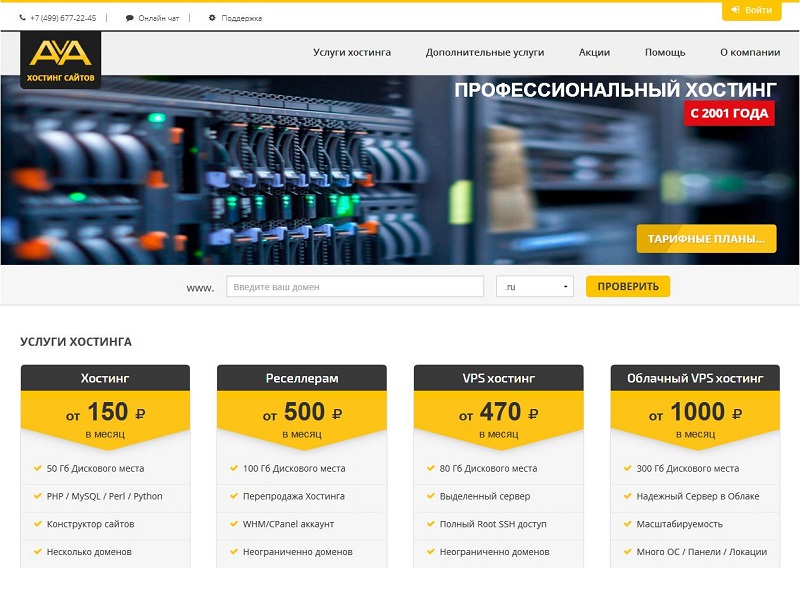Click checkmark beside 300 Гб Дискового места
This screenshot has width=800, height=593.
point(628,468)
